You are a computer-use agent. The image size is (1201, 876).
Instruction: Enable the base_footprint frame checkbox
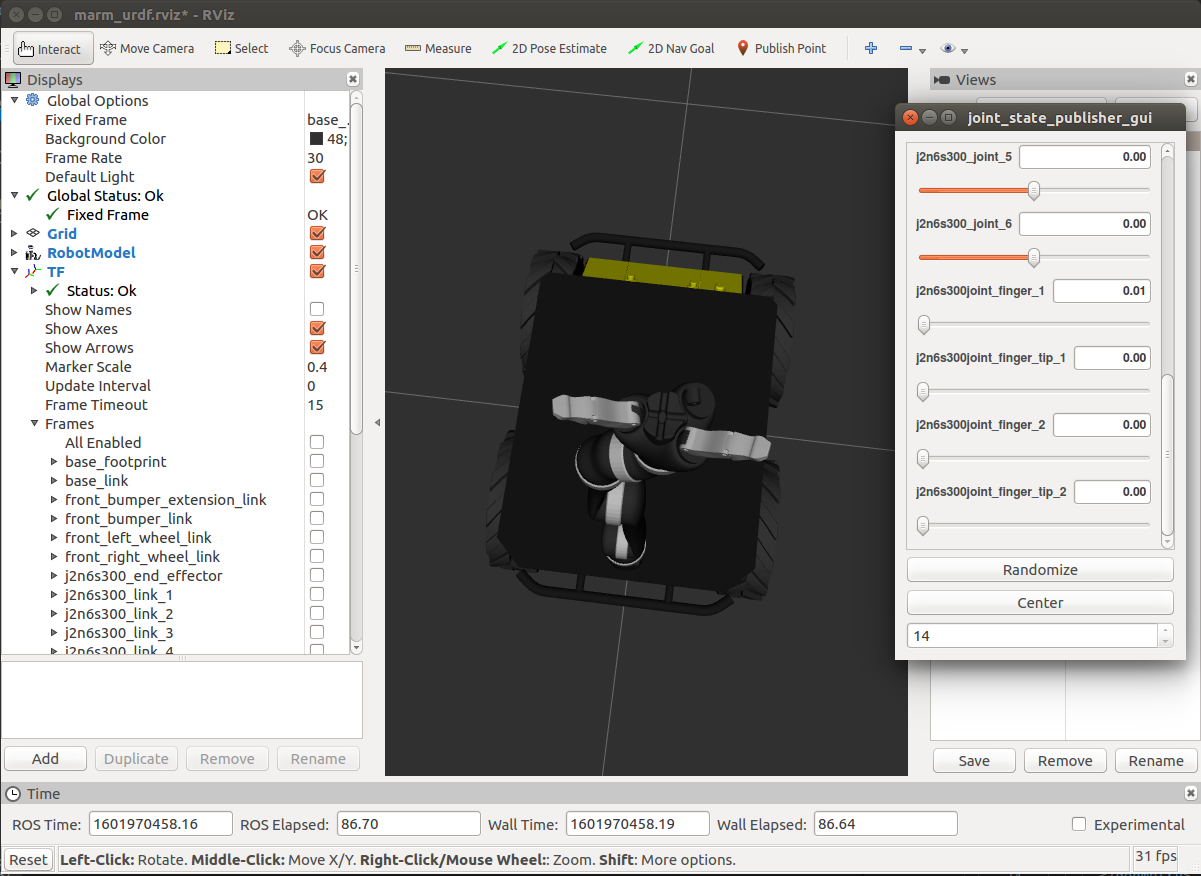[317, 461]
